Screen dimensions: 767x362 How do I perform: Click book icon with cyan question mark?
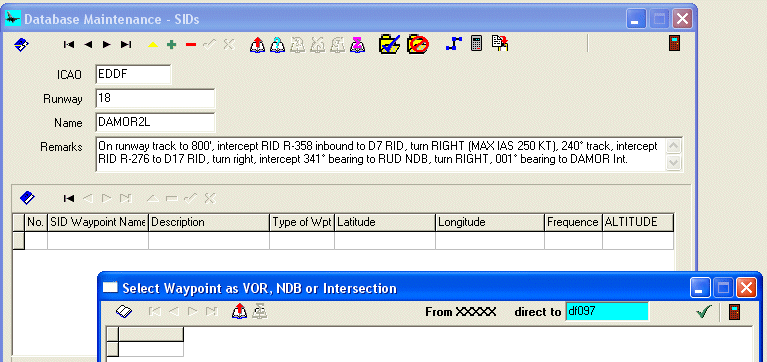point(277,45)
